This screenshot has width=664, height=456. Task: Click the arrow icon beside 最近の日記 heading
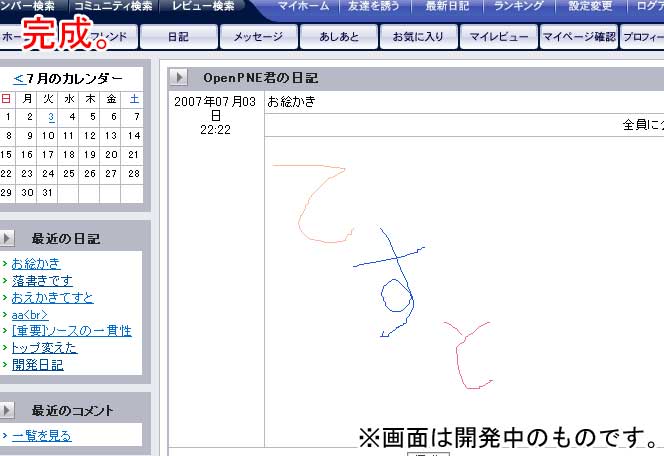[x=6, y=239]
